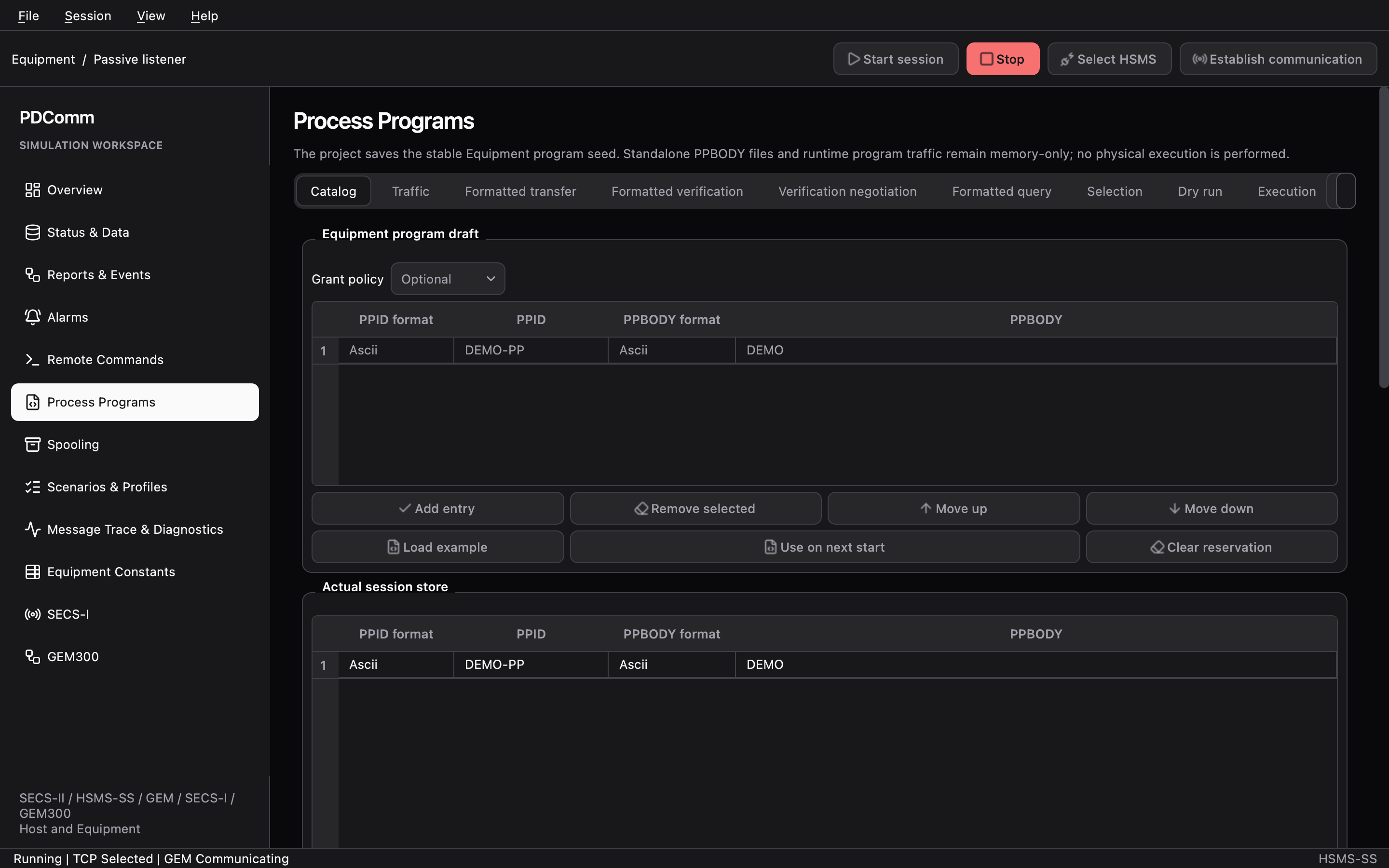Image resolution: width=1389 pixels, height=868 pixels.
Task: Open the Grant policy dropdown
Action: click(448, 279)
